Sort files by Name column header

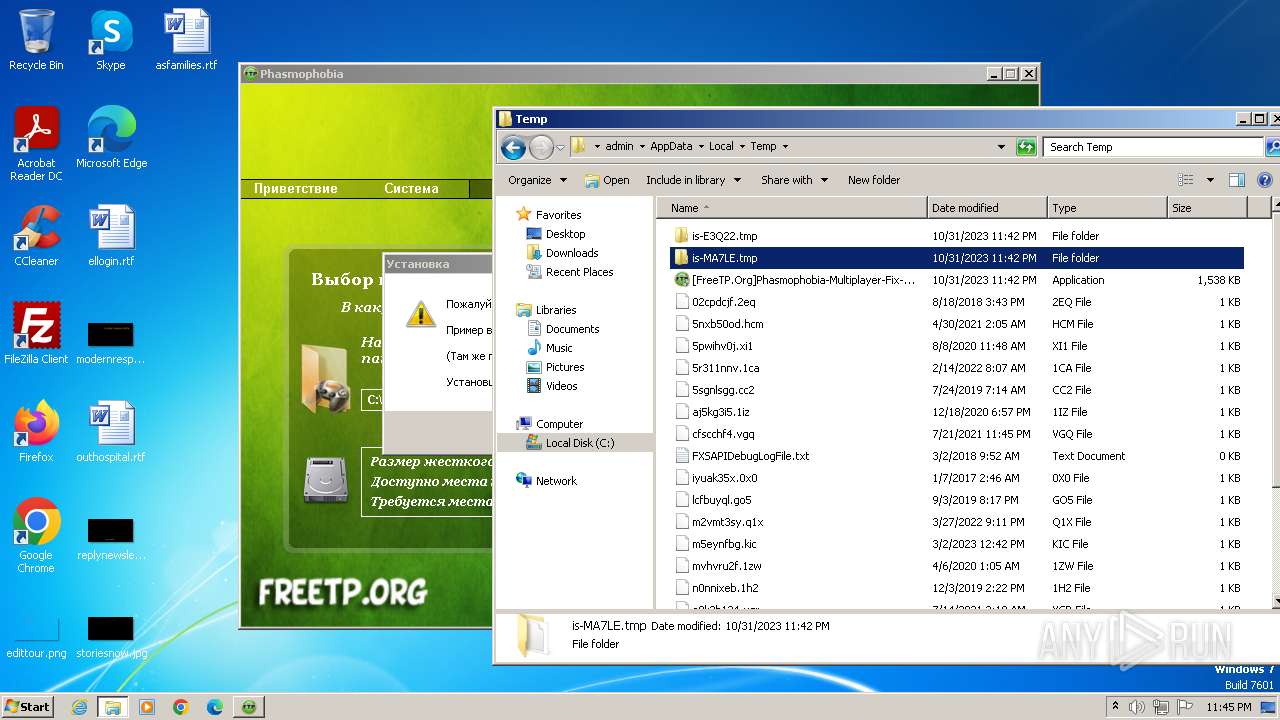(x=792, y=208)
